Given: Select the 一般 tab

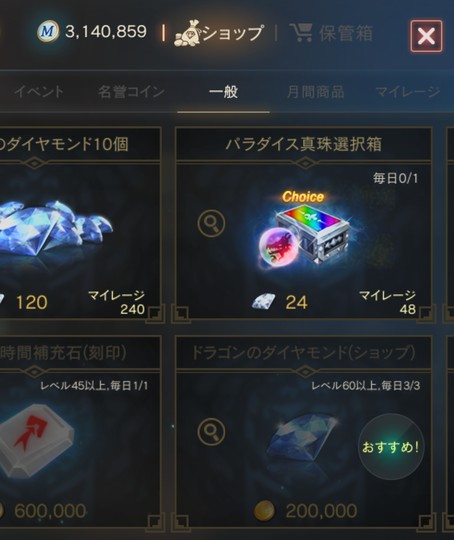Looking at the screenshot, I should coord(224,92).
